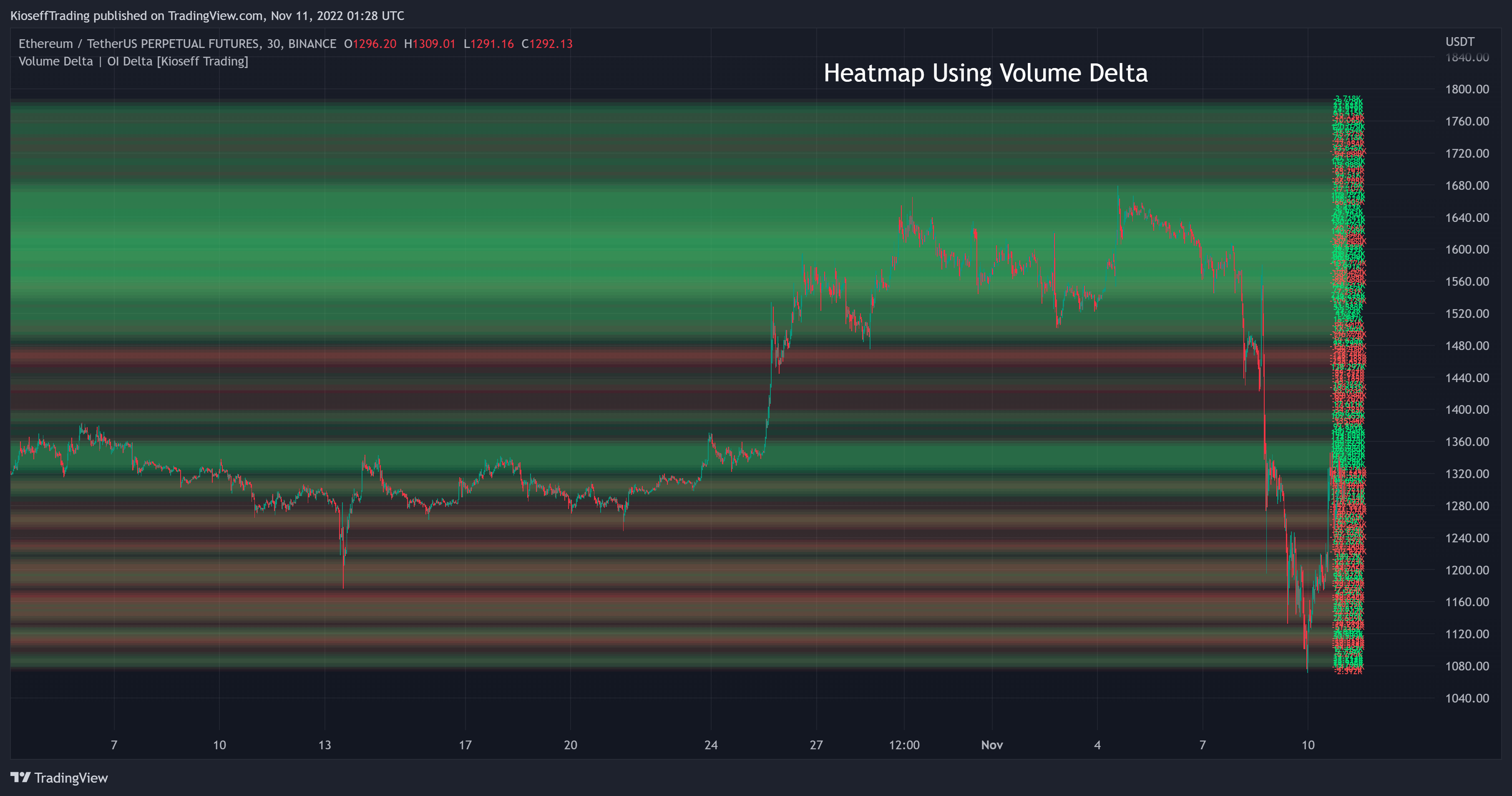Image resolution: width=1512 pixels, height=796 pixels.
Task: Click the Nov label on time axis
Action: point(992,745)
